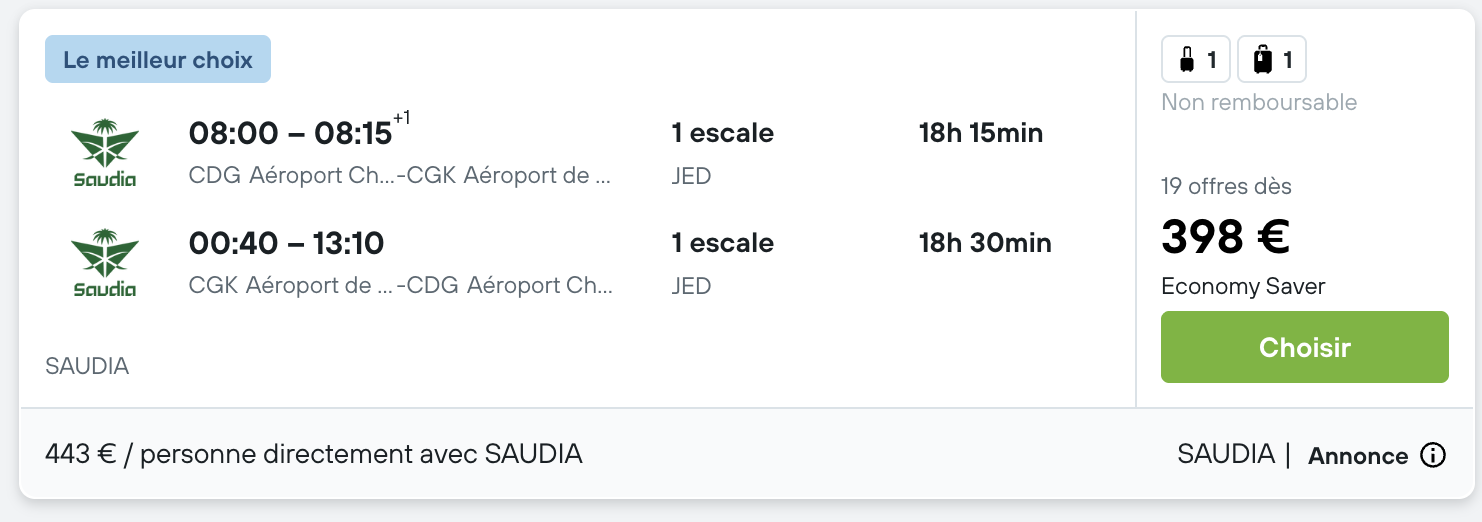The height and width of the screenshot is (522, 1482).
Task: Click the Non remboursable text
Action: (x=1259, y=102)
